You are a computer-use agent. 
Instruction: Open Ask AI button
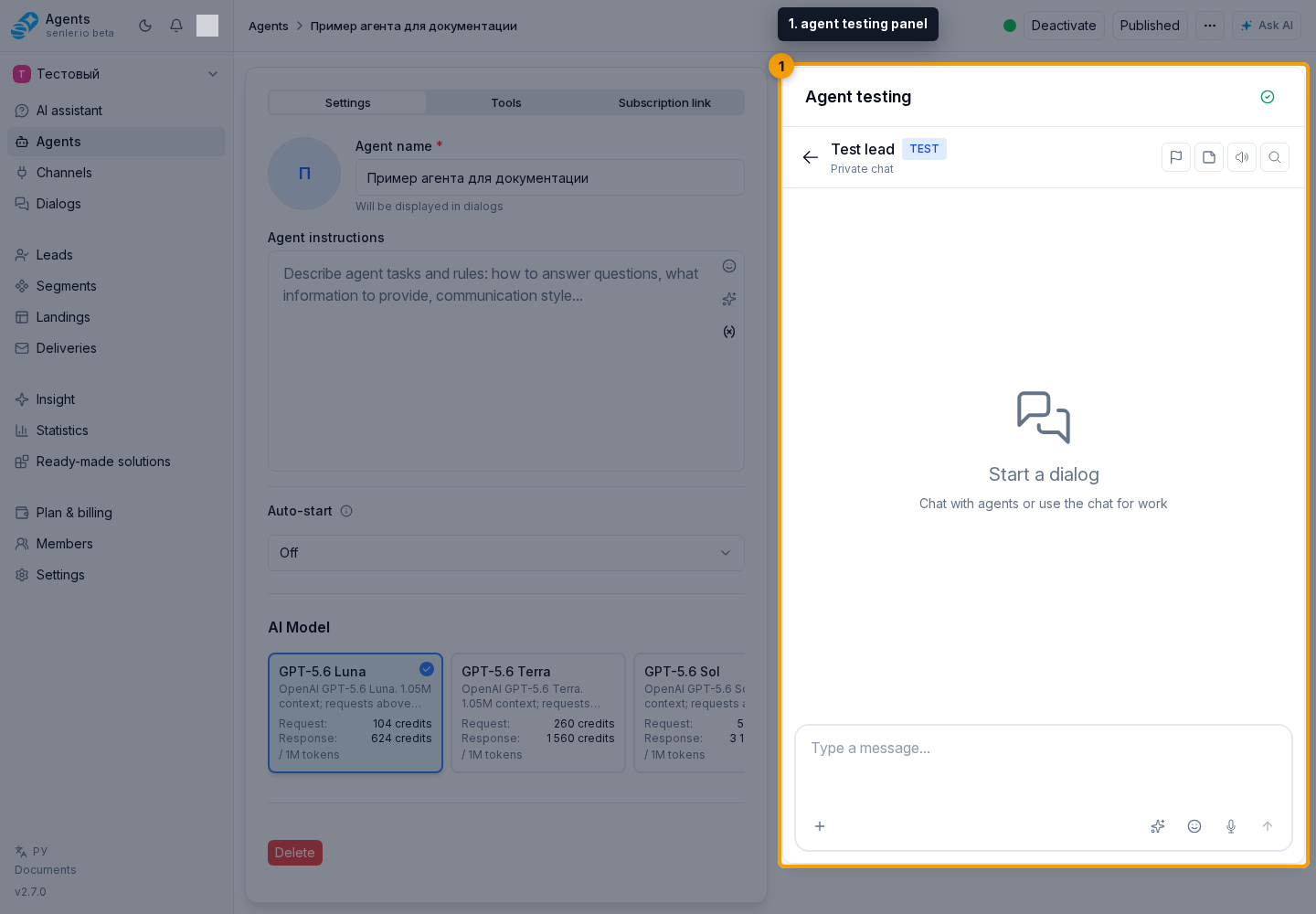pos(1267,26)
